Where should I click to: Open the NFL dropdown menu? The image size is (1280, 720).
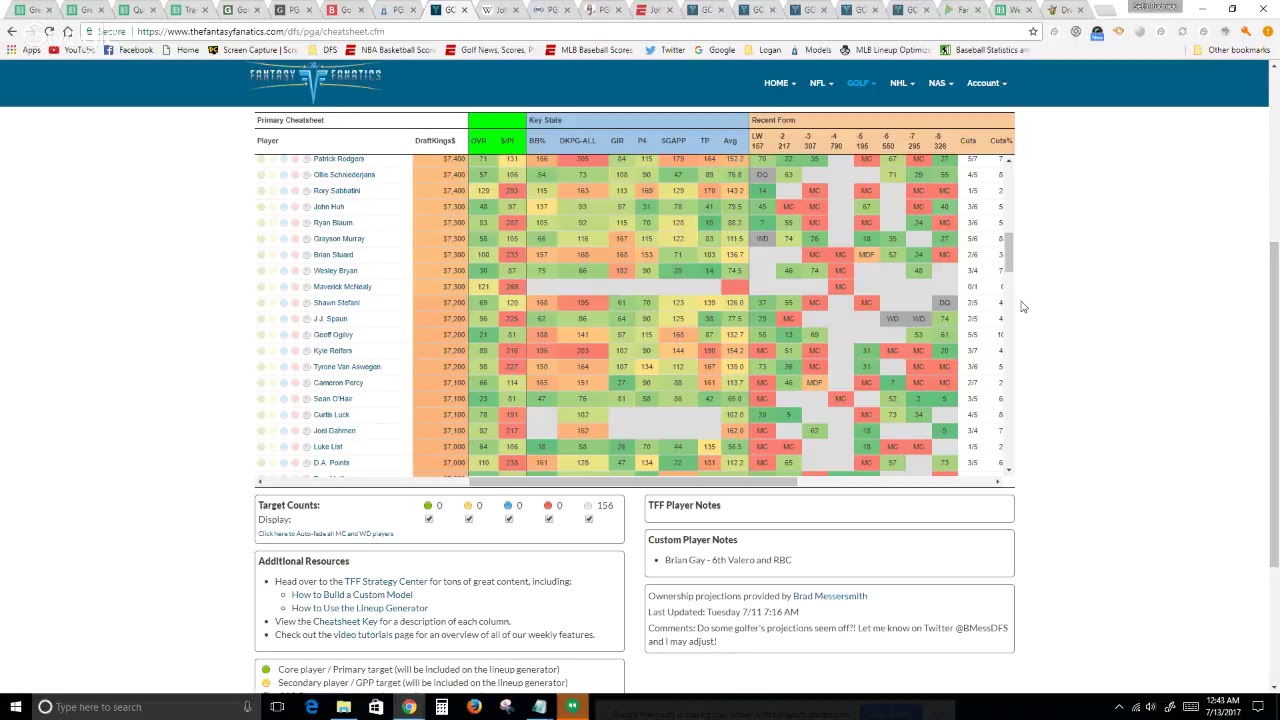[821, 83]
